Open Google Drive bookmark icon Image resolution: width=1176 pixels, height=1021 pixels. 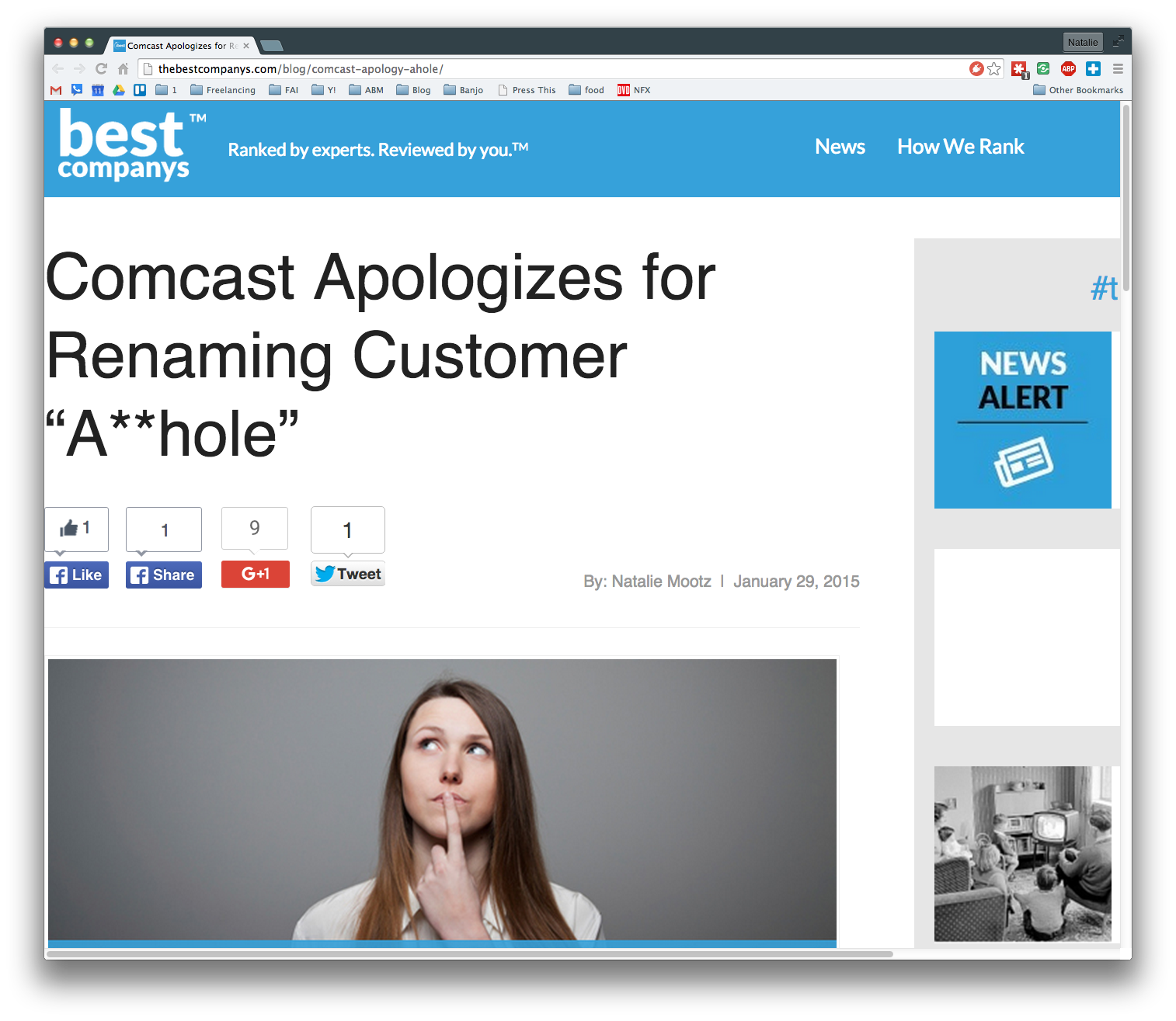[119, 90]
